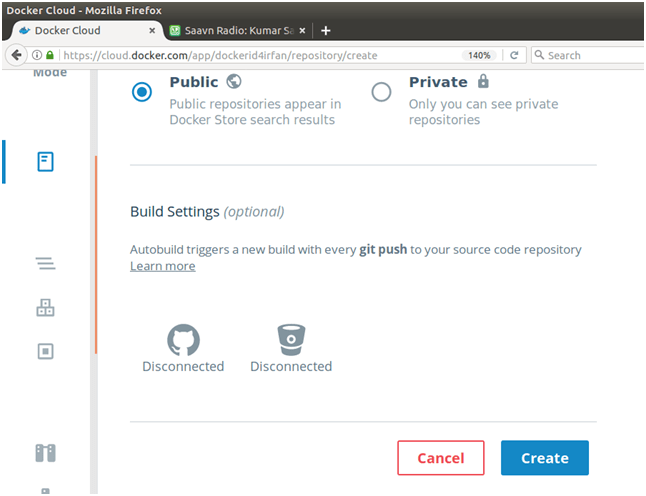Click the Saavn favicon on second tab

[175, 30]
